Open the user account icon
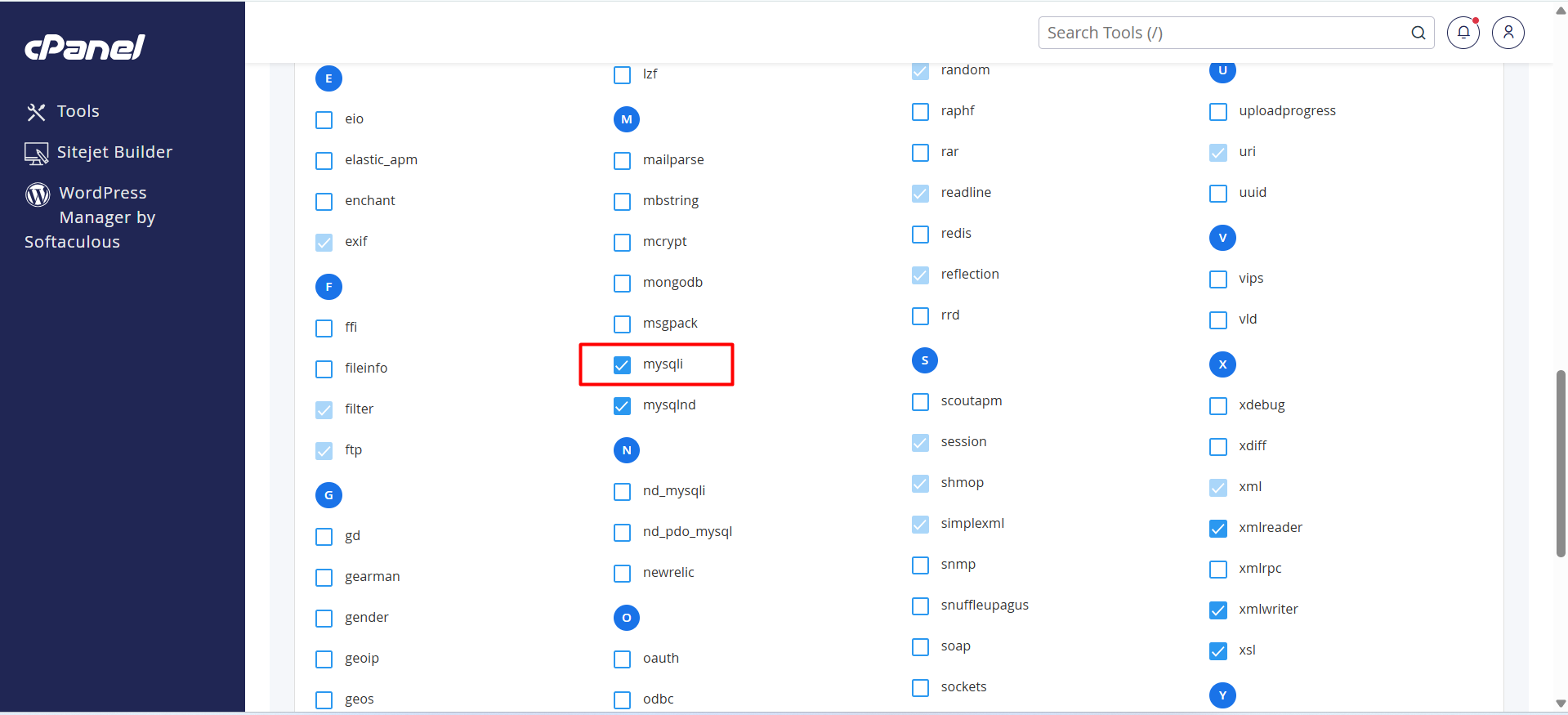 pos(1508,33)
